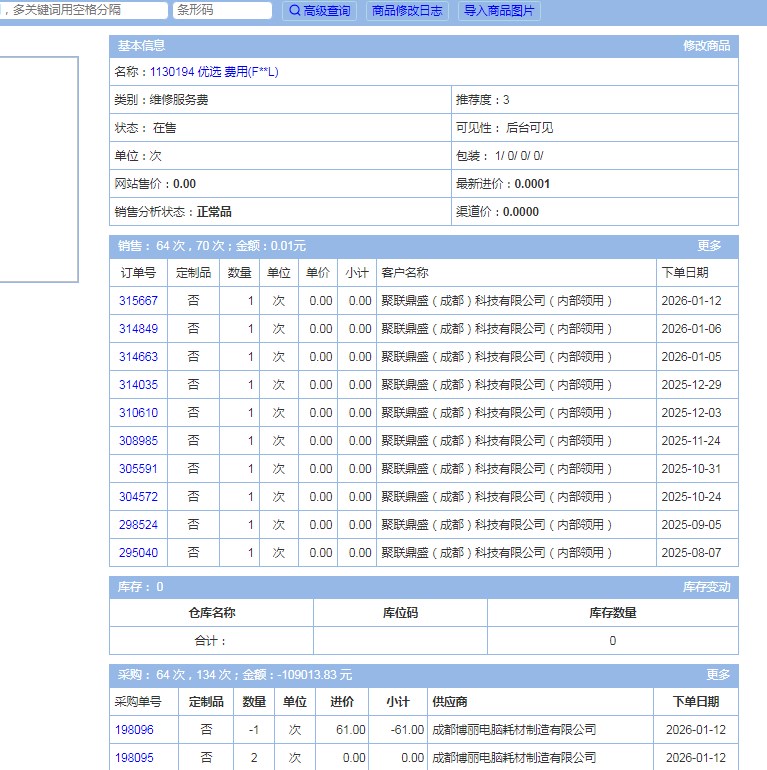The image size is (767, 770).
Task: Show 更多 purchase records
Action: coord(718,675)
